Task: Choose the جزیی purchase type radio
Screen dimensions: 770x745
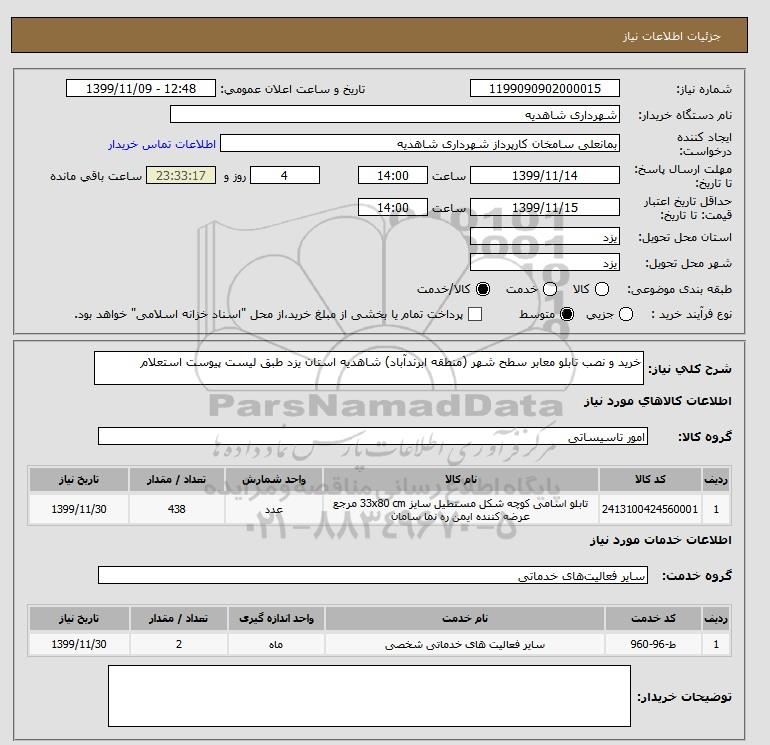Action: (x=626, y=314)
